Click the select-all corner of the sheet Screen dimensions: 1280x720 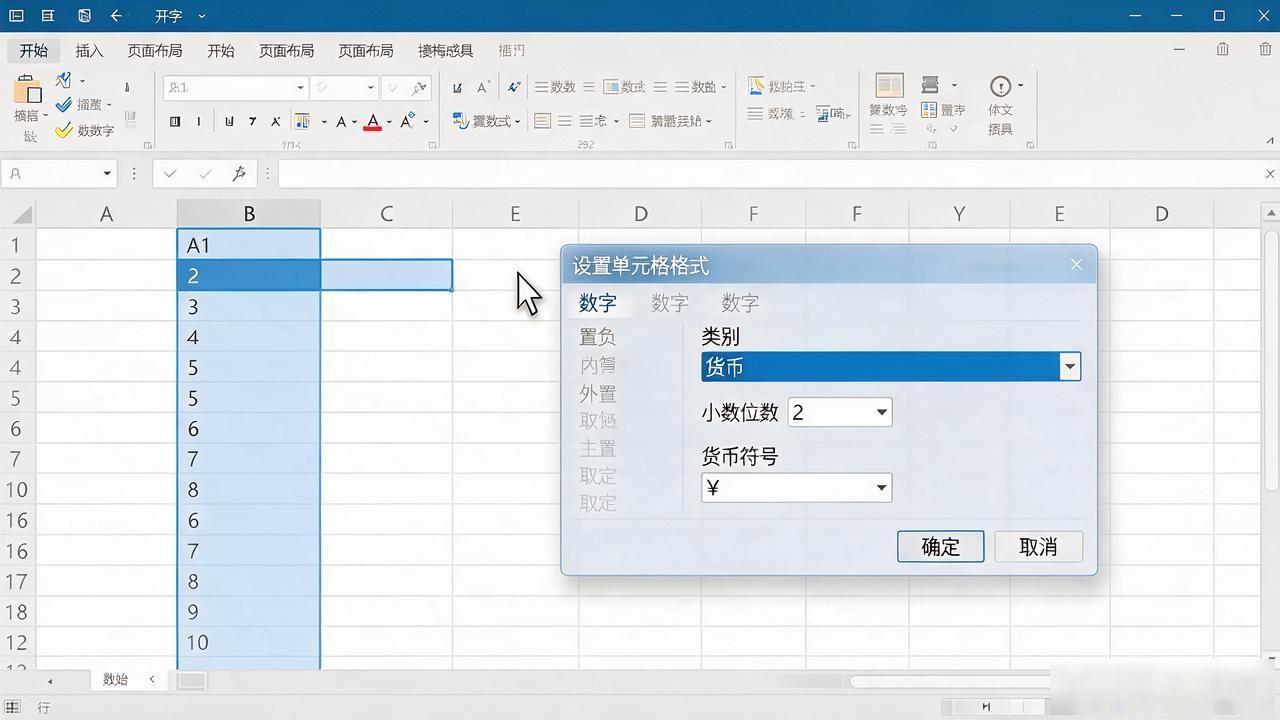(x=19, y=214)
